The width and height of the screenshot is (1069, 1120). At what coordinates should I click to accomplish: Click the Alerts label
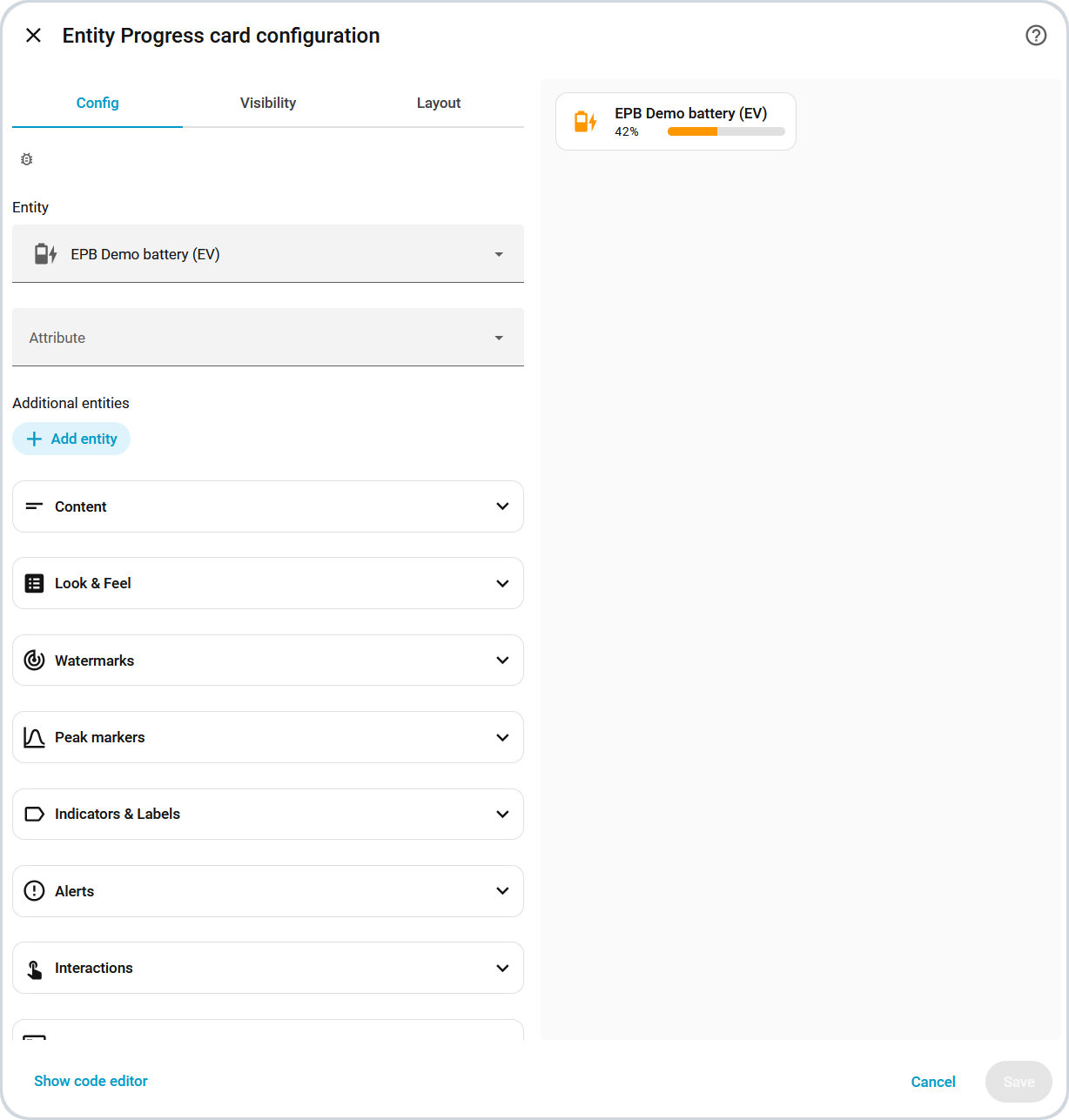pyautogui.click(x=75, y=891)
